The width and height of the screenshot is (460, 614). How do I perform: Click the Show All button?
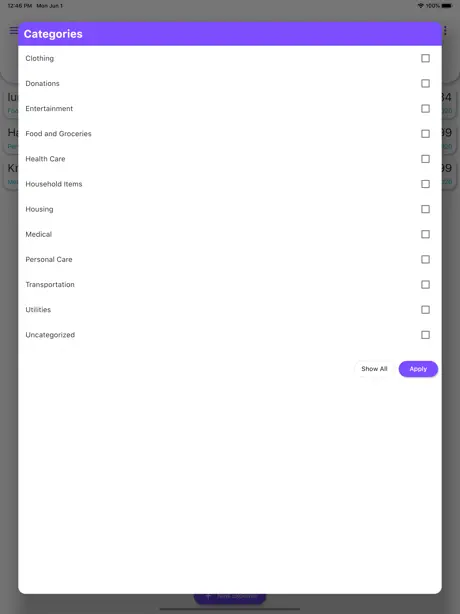point(374,369)
